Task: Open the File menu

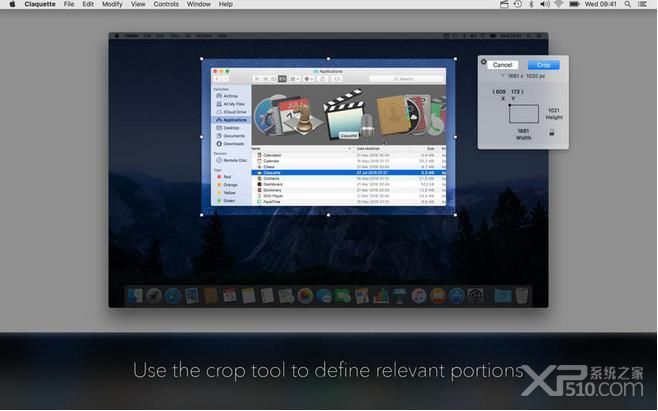Action: click(69, 4)
